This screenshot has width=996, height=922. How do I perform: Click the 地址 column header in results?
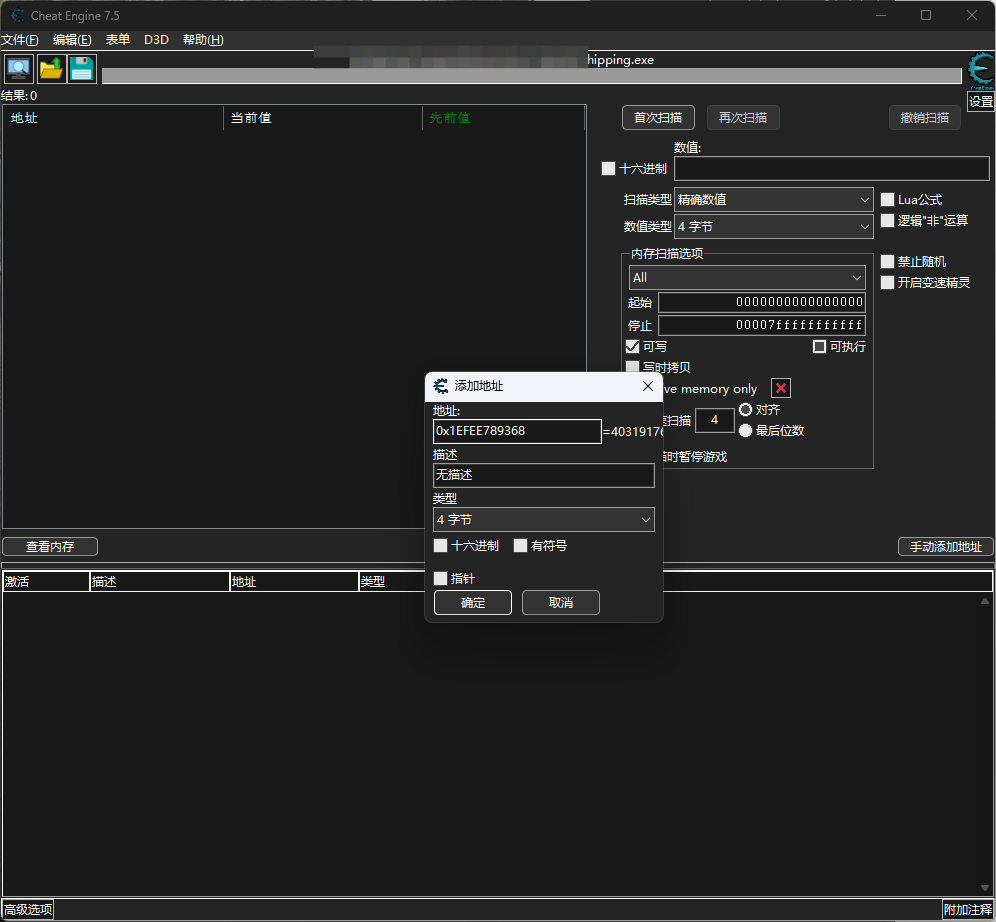113,118
